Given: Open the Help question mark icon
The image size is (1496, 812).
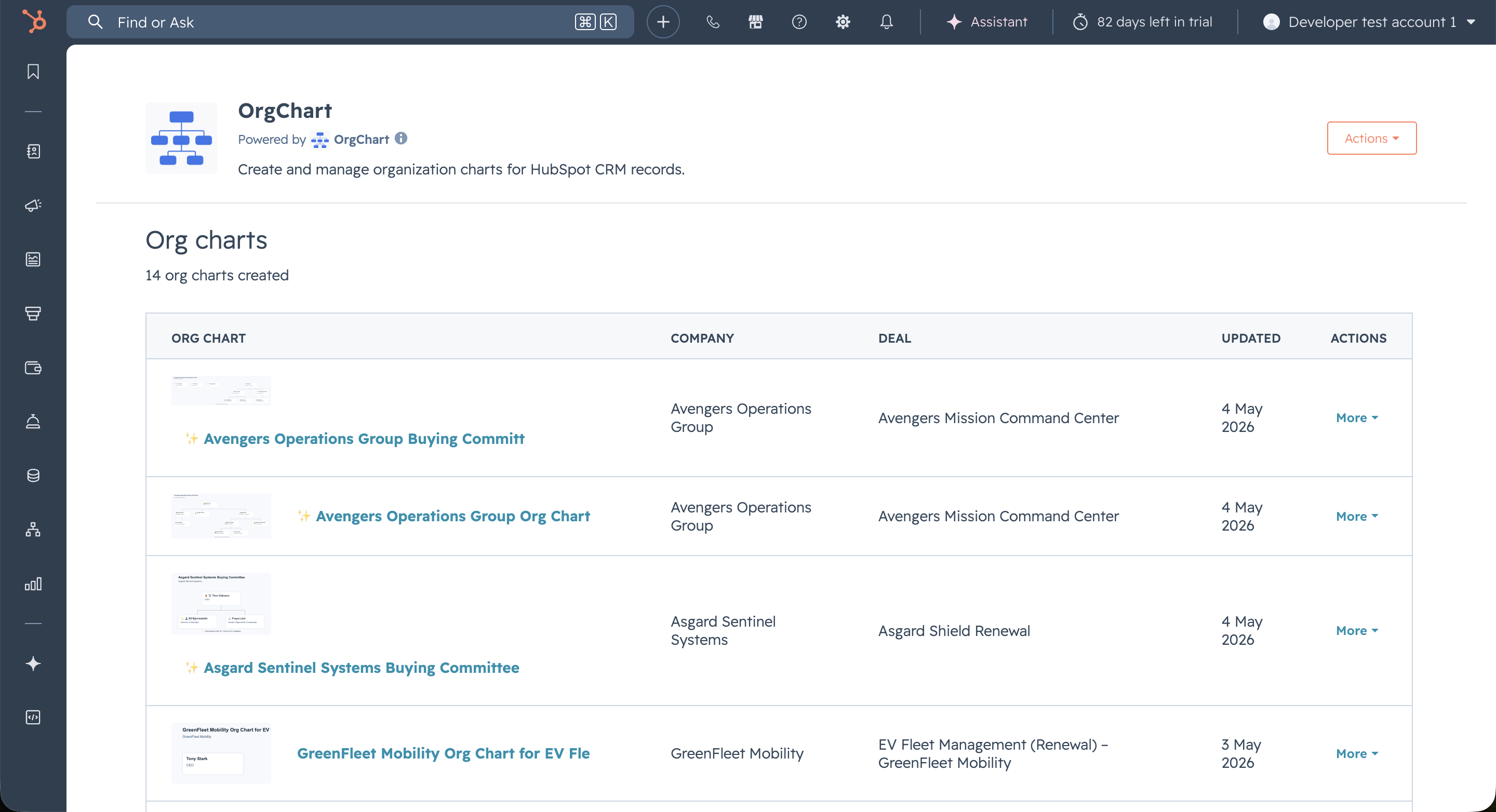Looking at the screenshot, I should [799, 22].
